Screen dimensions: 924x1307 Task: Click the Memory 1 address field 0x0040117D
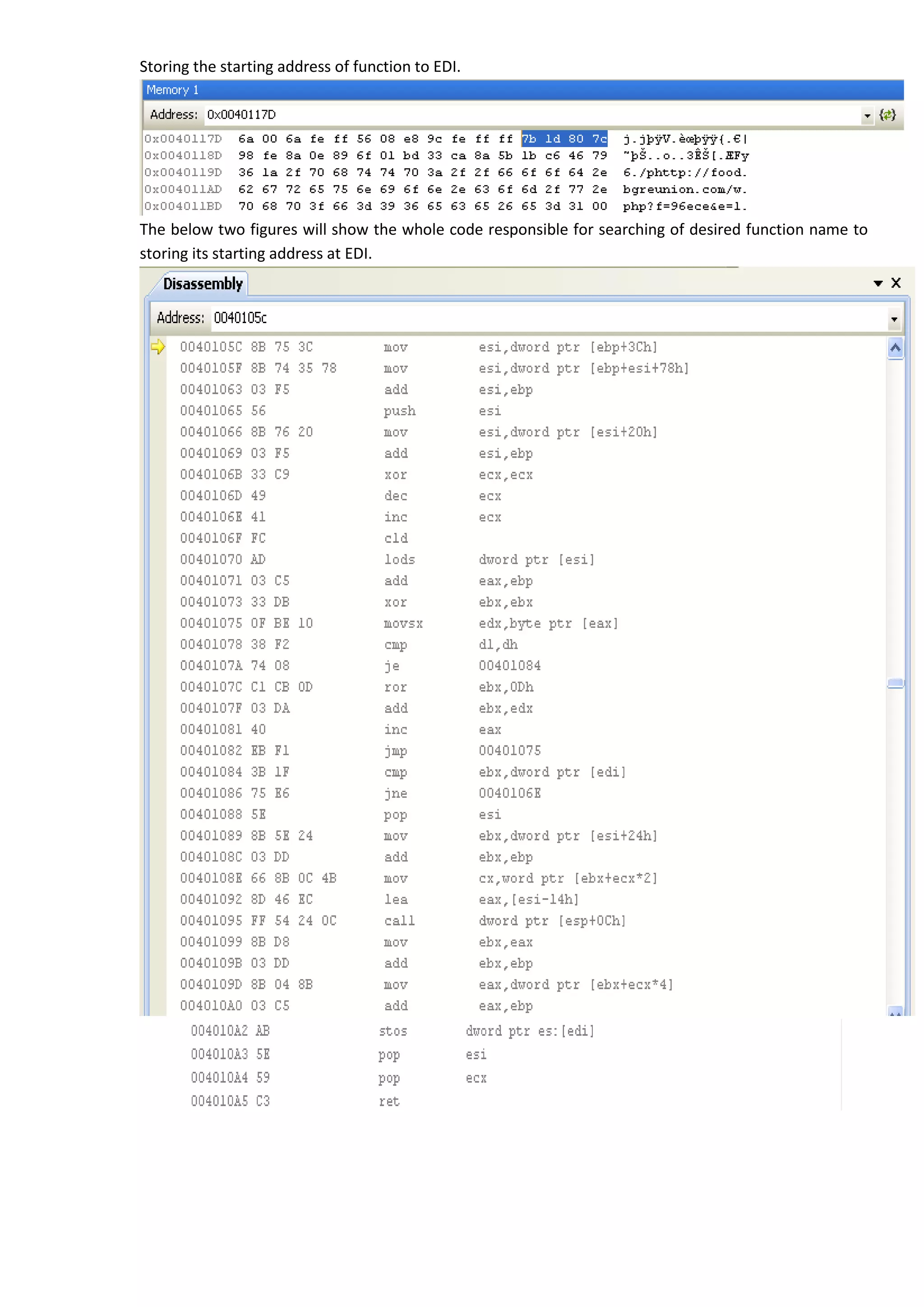click(532, 115)
